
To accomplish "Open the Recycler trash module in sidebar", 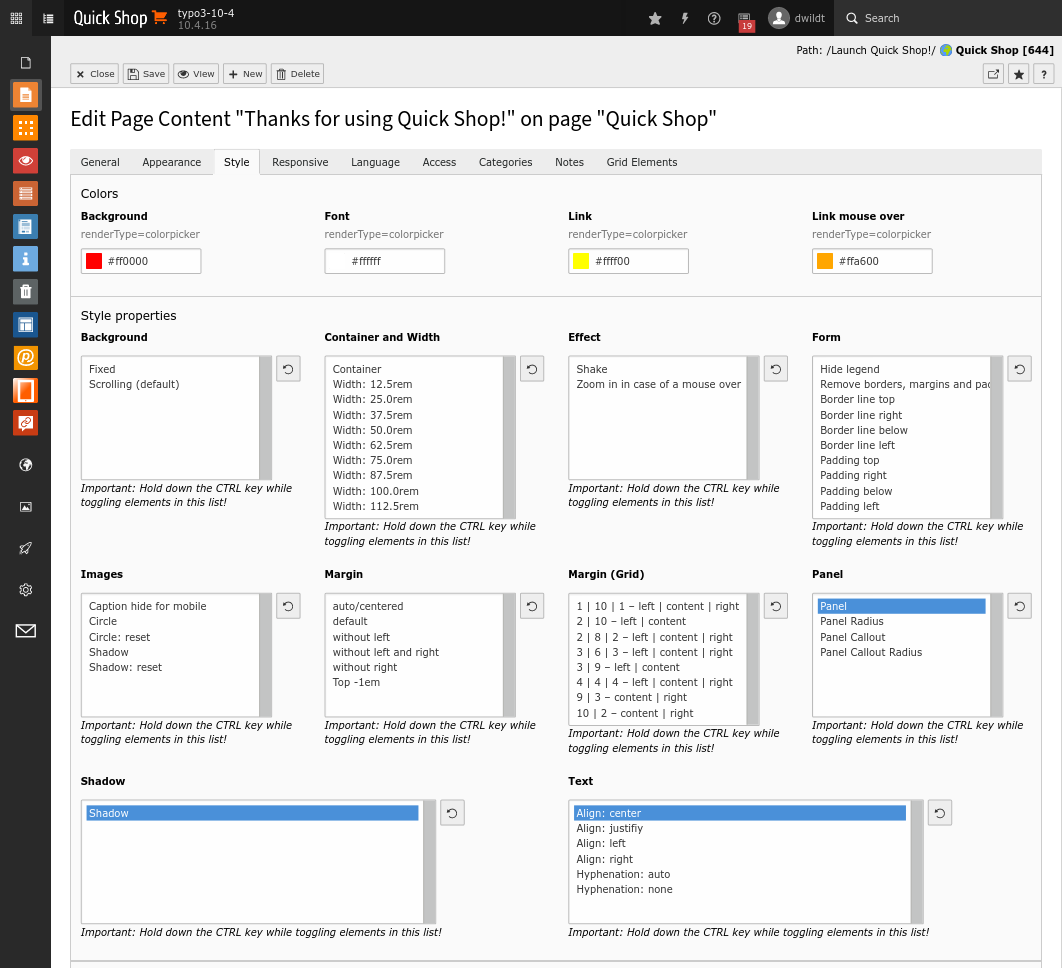I will click(26, 292).
